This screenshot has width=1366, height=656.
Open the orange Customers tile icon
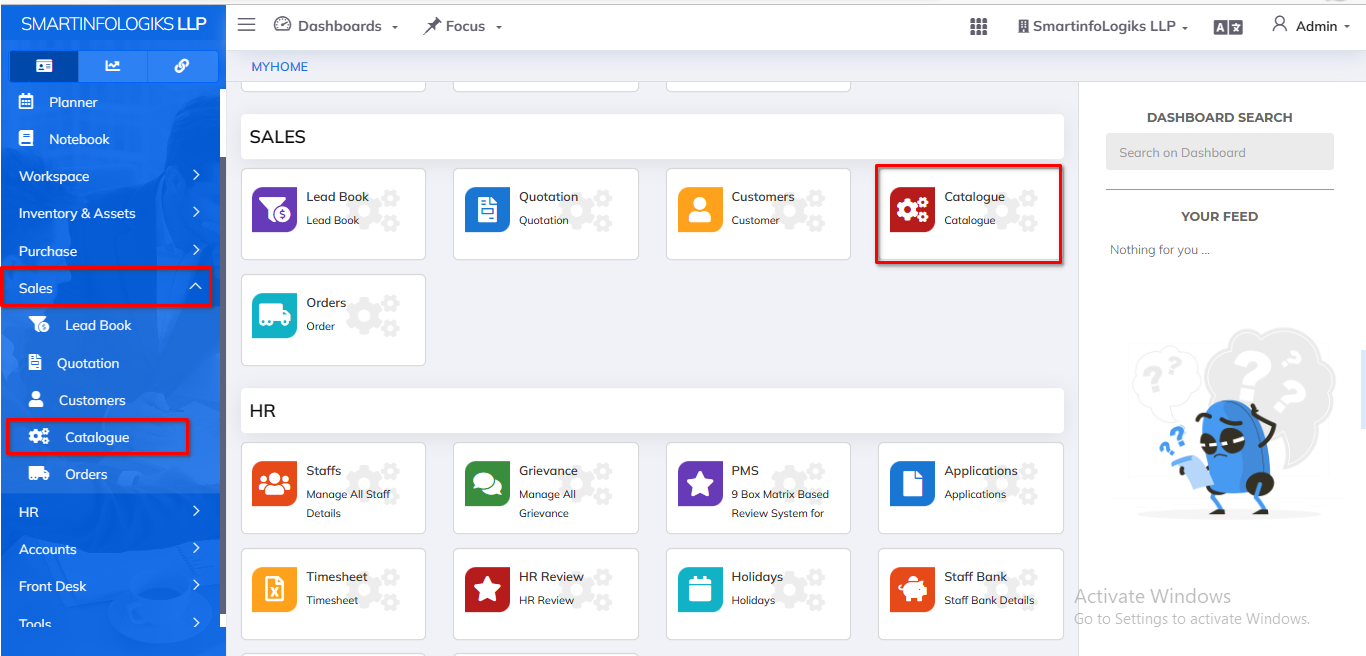pyautogui.click(x=700, y=209)
